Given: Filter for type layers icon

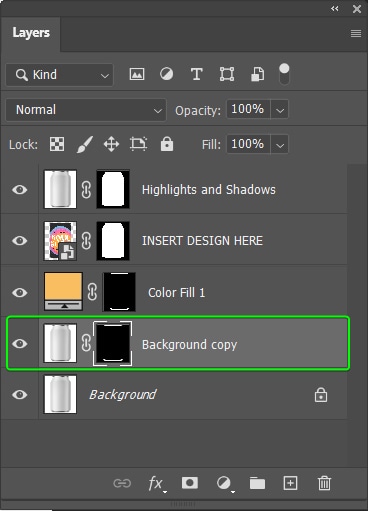Looking at the screenshot, I should click(x=196, y=74).
